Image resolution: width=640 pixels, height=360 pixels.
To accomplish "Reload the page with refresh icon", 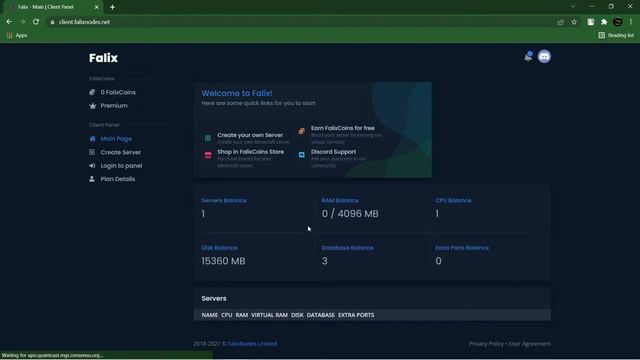I will 36,22.
